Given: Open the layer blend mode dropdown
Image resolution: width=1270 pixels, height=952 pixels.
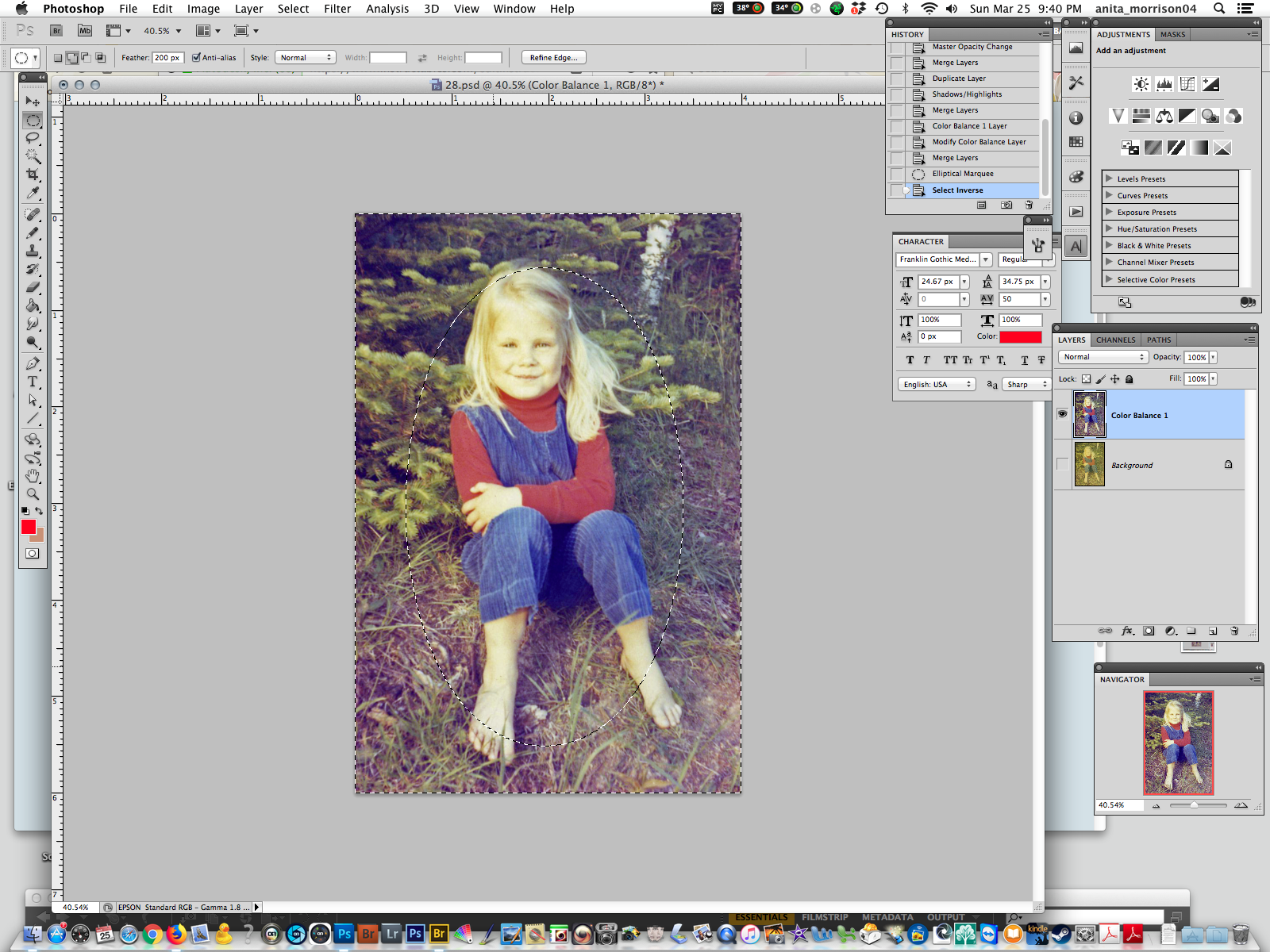Looking at the screenshot, I should (x=1103, y=357).
